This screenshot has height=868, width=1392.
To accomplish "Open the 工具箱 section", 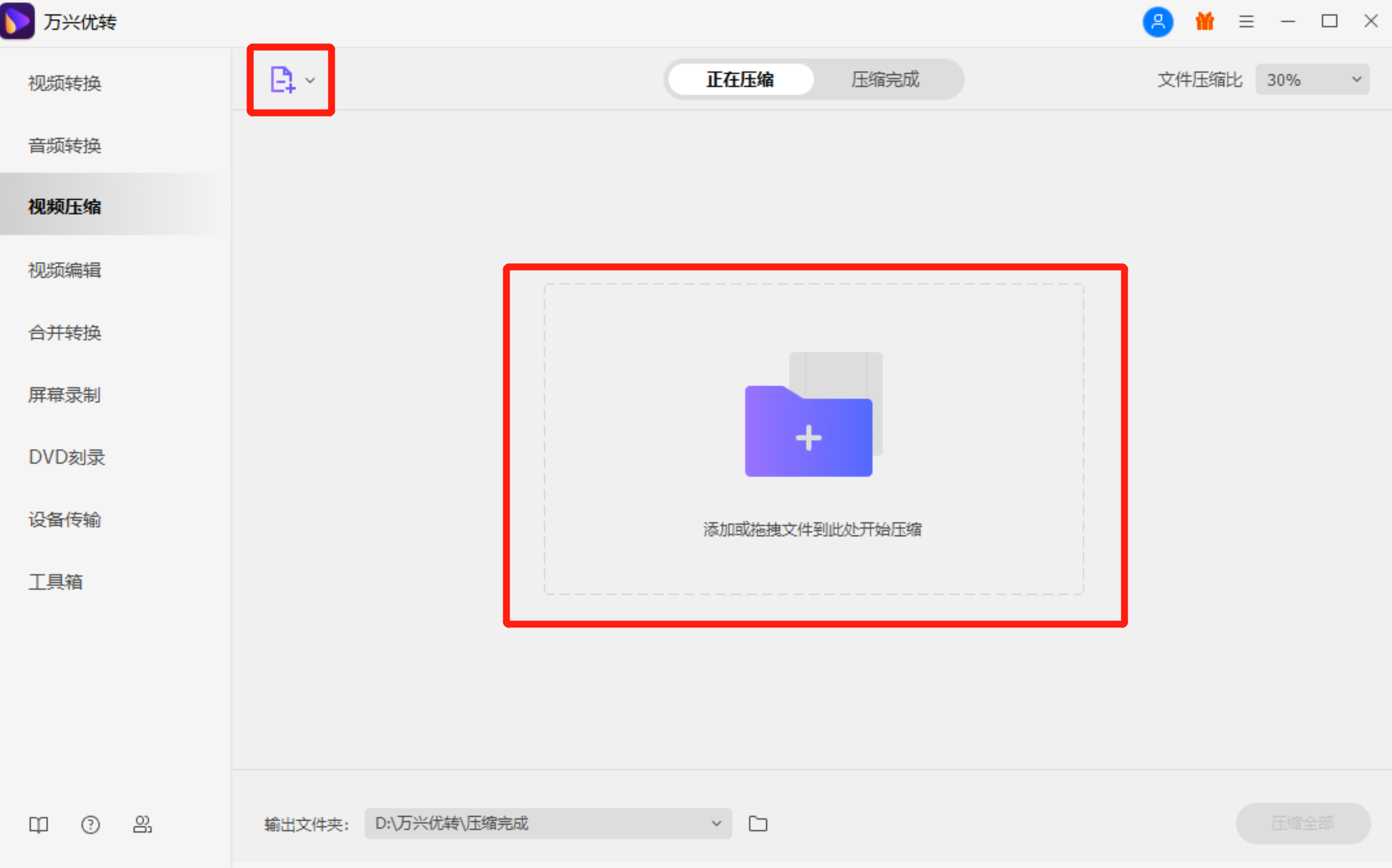I will pos(55,582).
